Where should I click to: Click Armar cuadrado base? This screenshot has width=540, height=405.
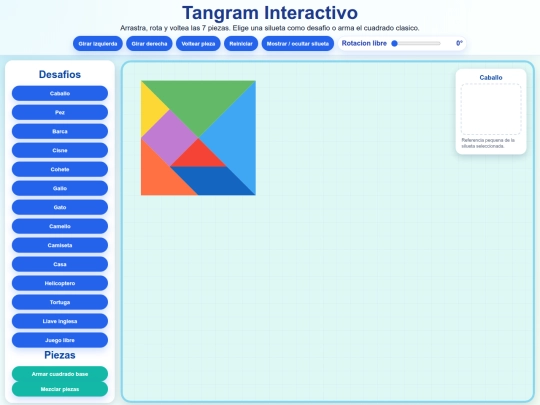tap(60, 374)
